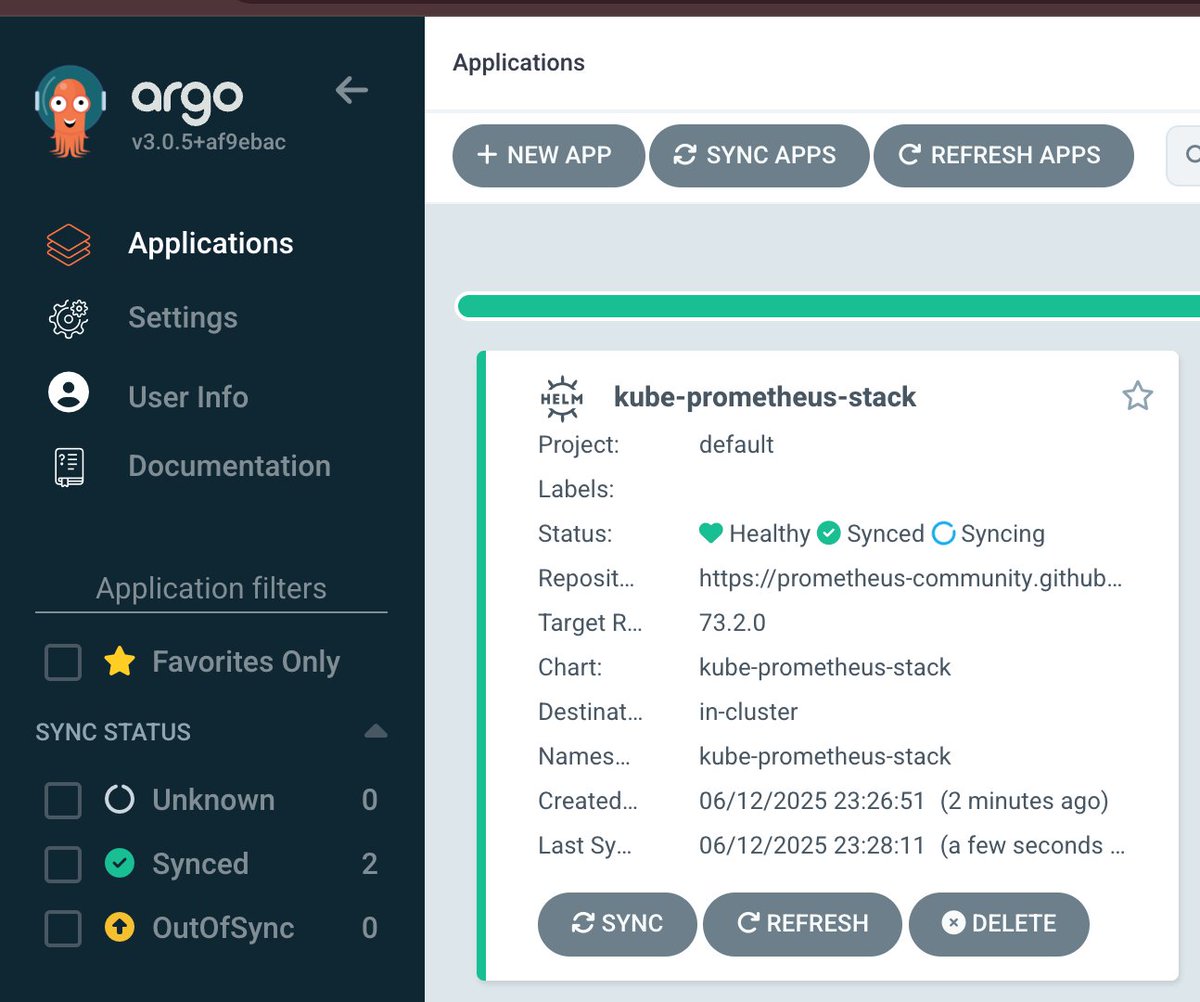This screenshot has height=1002, width=1200.
Task: Open the Documentation nav item
Action: 229,466
